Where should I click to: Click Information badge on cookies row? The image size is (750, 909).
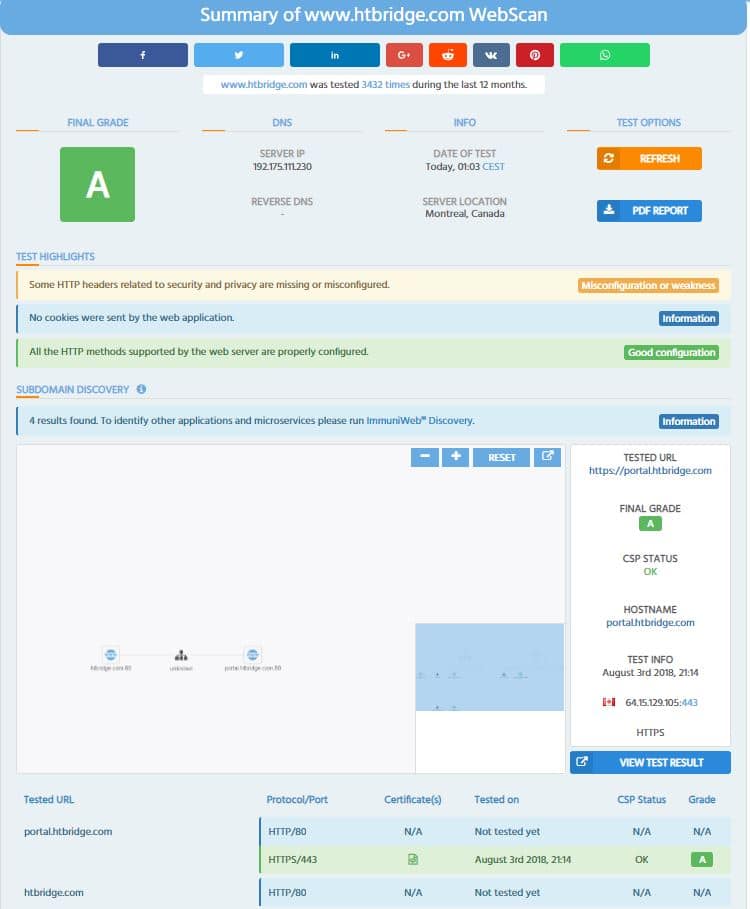click(689, 318)
